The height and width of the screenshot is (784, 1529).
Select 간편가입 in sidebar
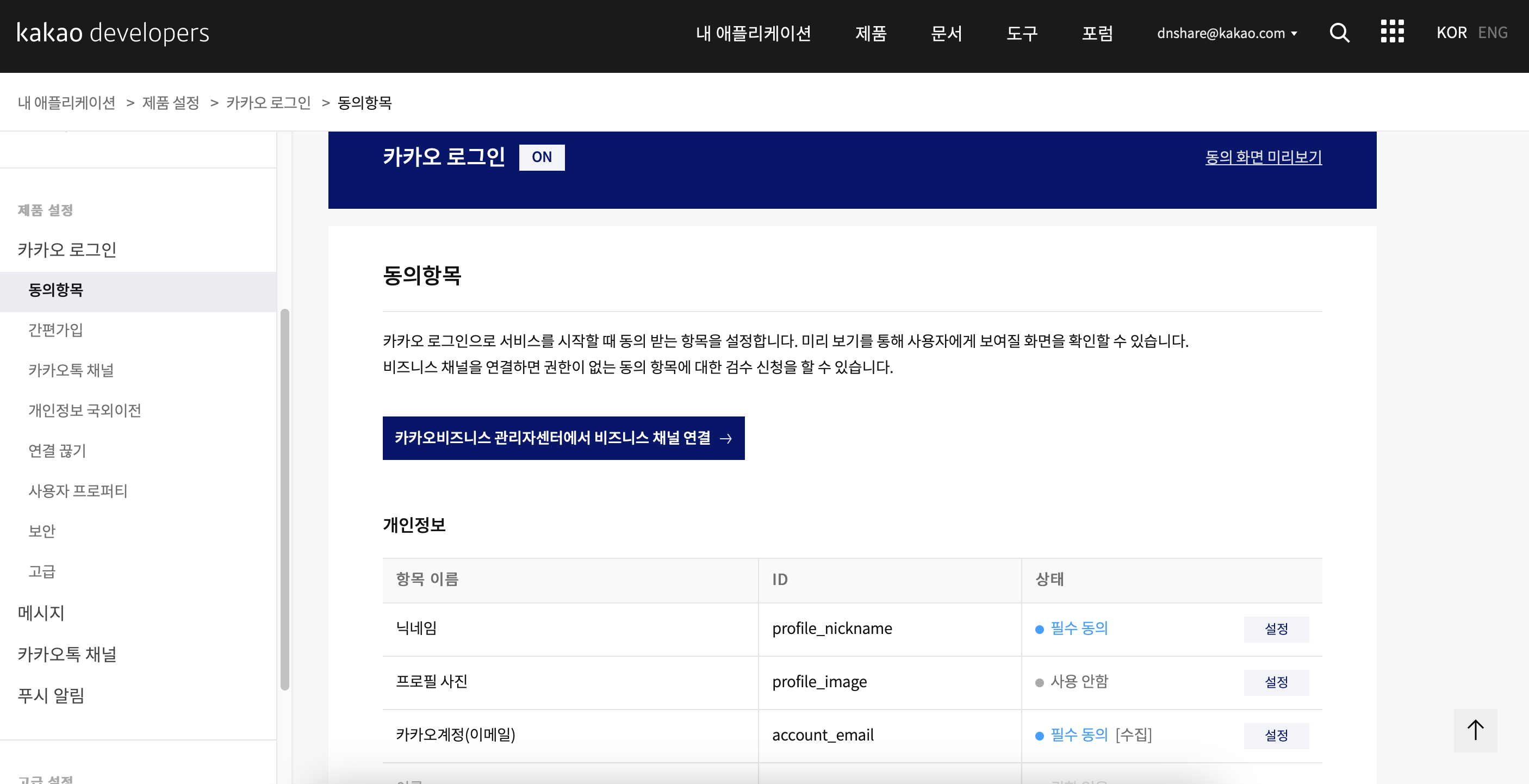56,330
